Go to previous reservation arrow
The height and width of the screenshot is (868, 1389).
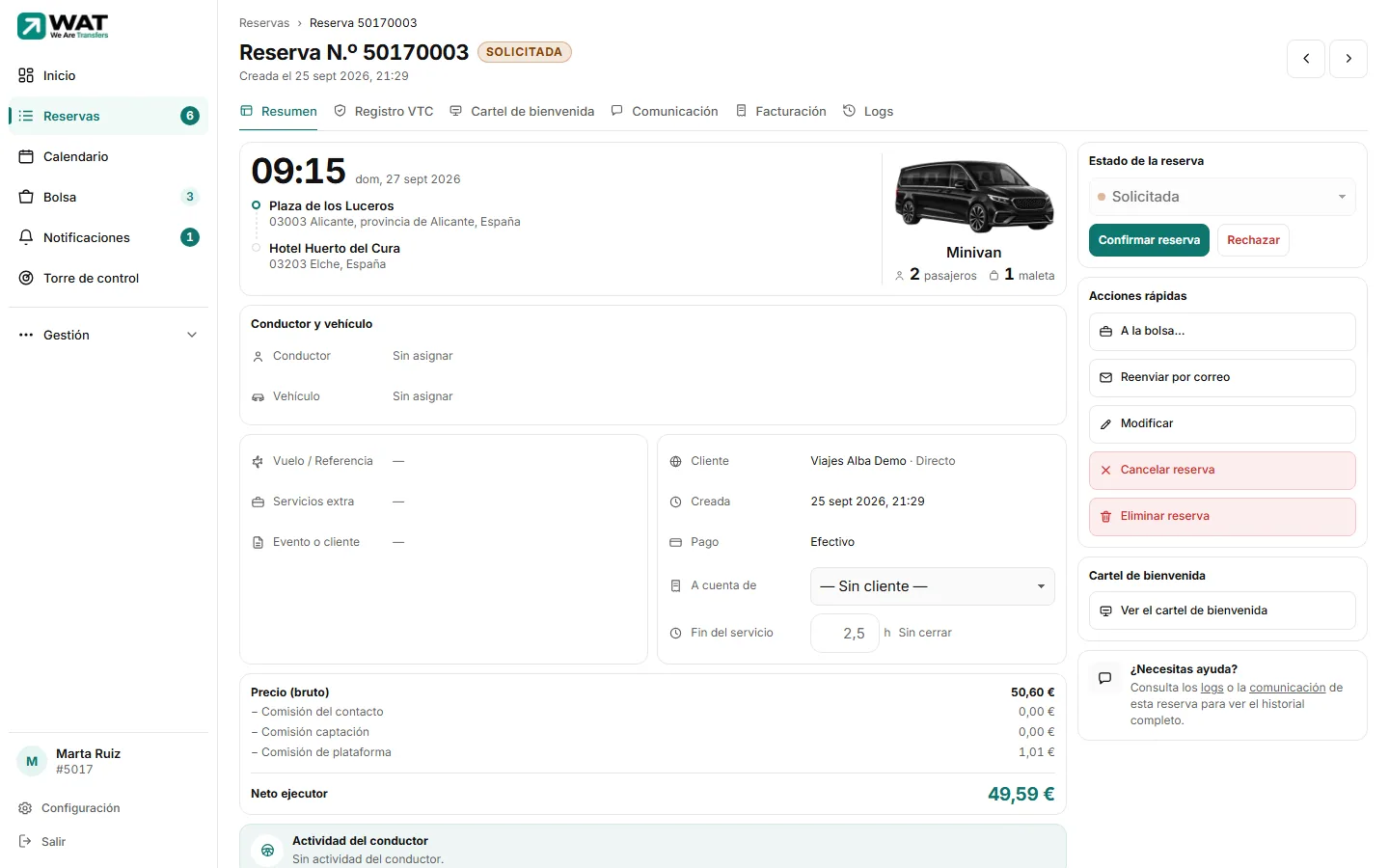1306,59
